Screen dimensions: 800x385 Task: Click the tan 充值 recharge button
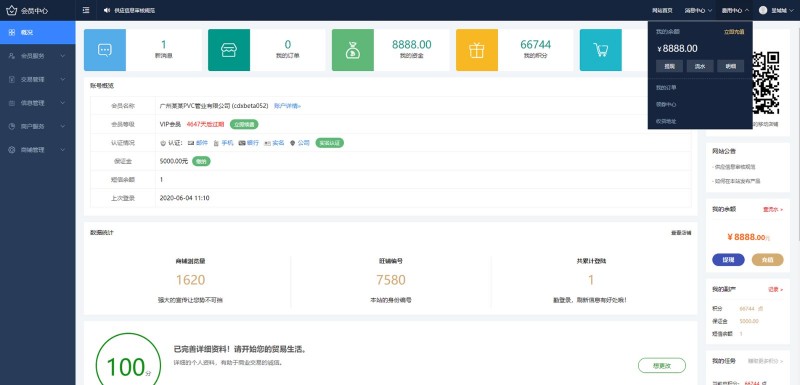(767, 260)
